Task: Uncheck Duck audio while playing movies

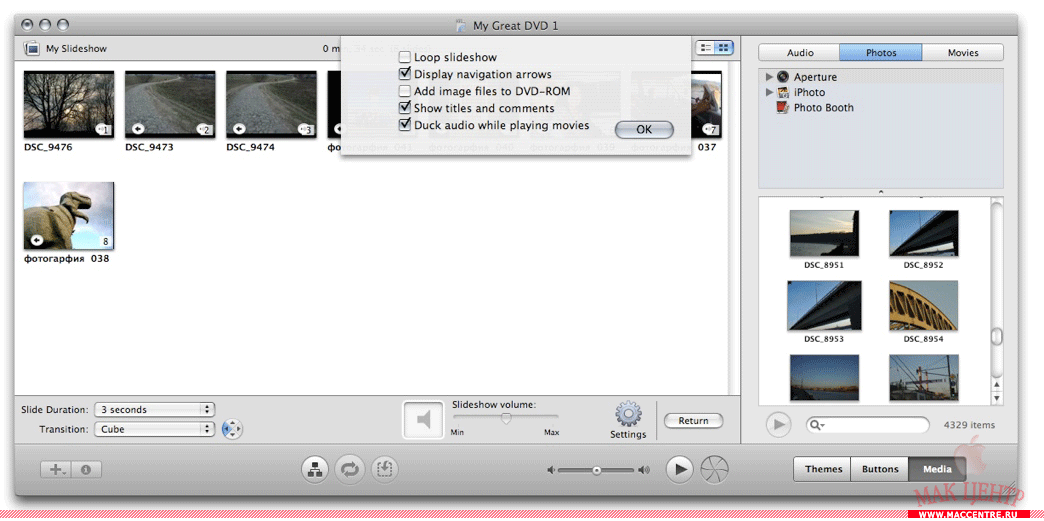Action: point(405,125)
